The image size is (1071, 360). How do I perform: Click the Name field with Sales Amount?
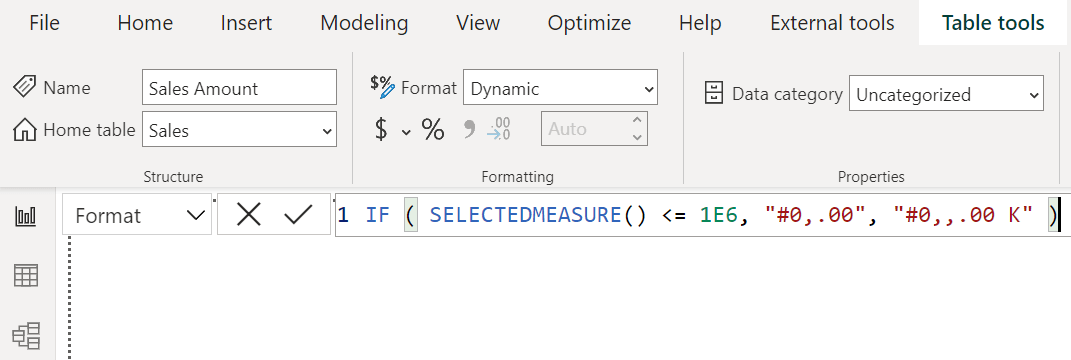[x=239, y=87]
